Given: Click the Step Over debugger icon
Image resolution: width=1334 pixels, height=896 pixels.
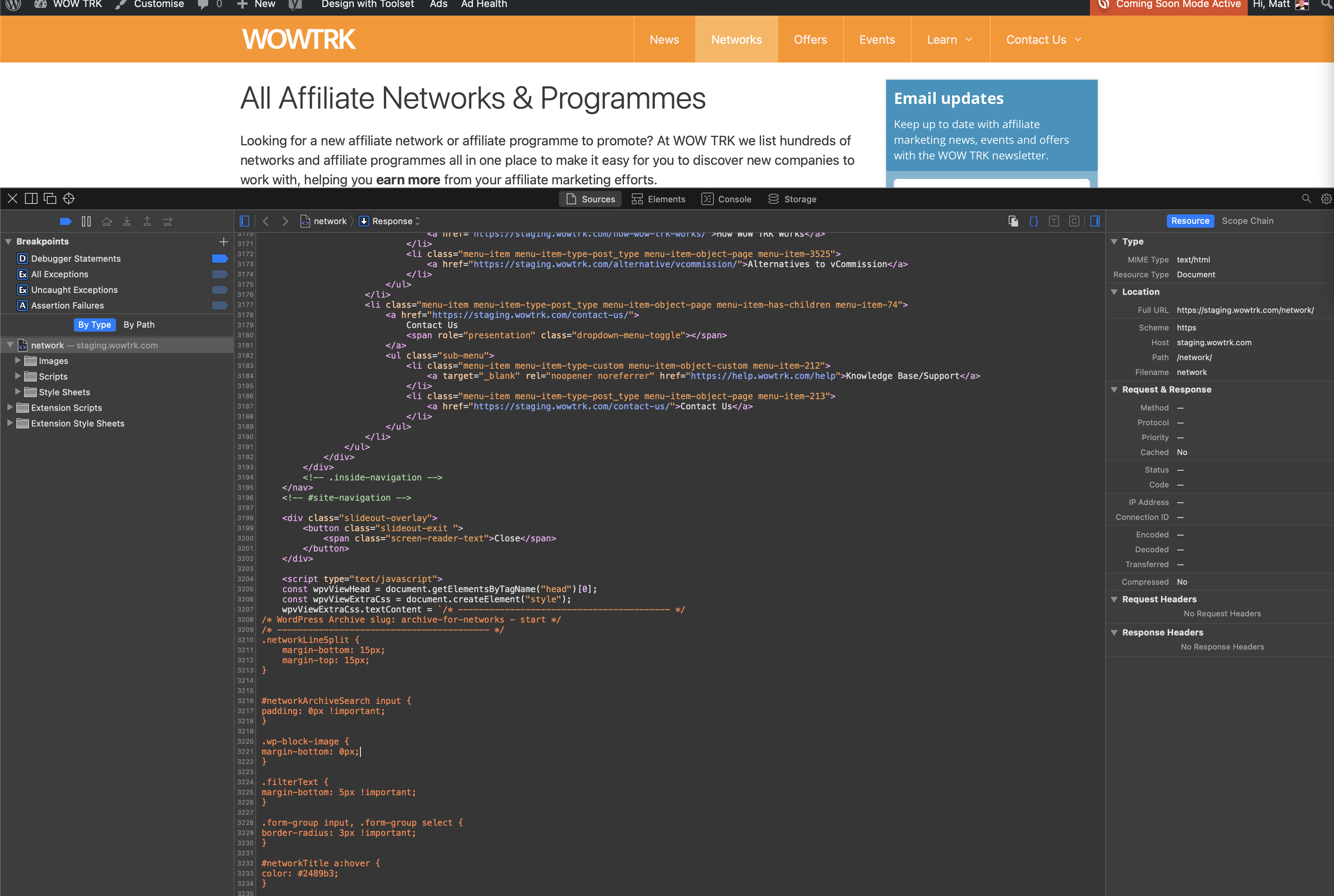Looking at the screenshot, I should point(106,221).
